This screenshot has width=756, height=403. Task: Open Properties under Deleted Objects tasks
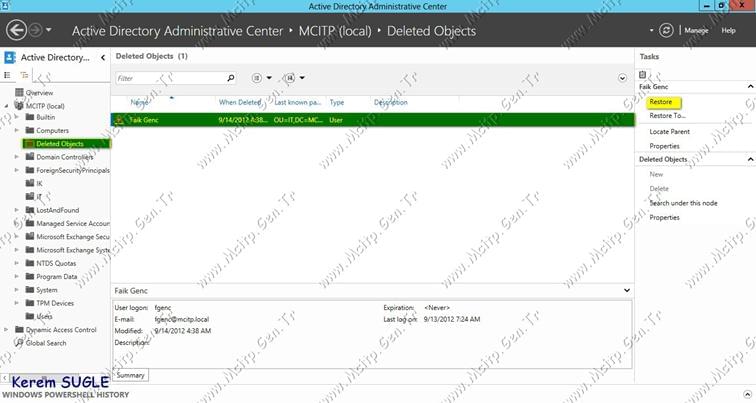coord(664,217)
